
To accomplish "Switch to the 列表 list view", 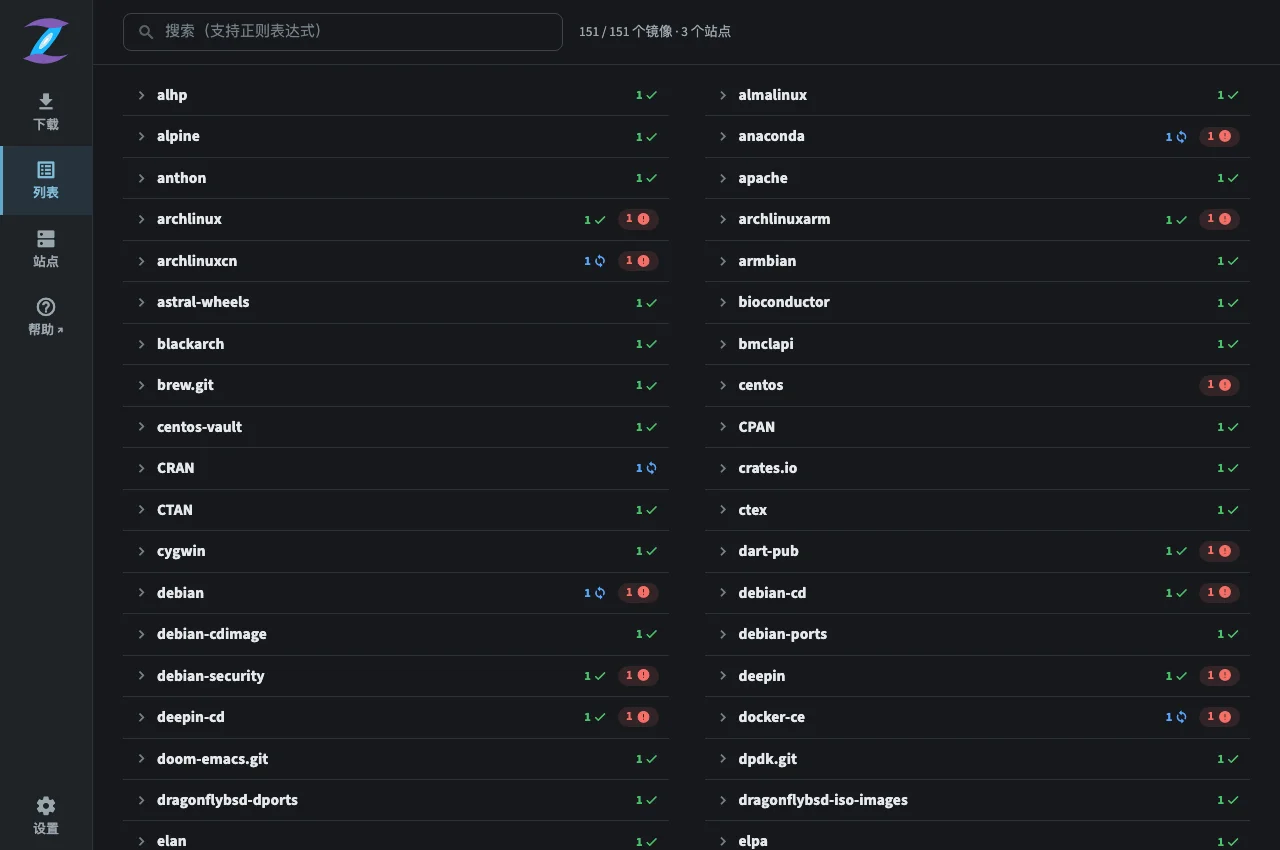I will click(46, 180).
